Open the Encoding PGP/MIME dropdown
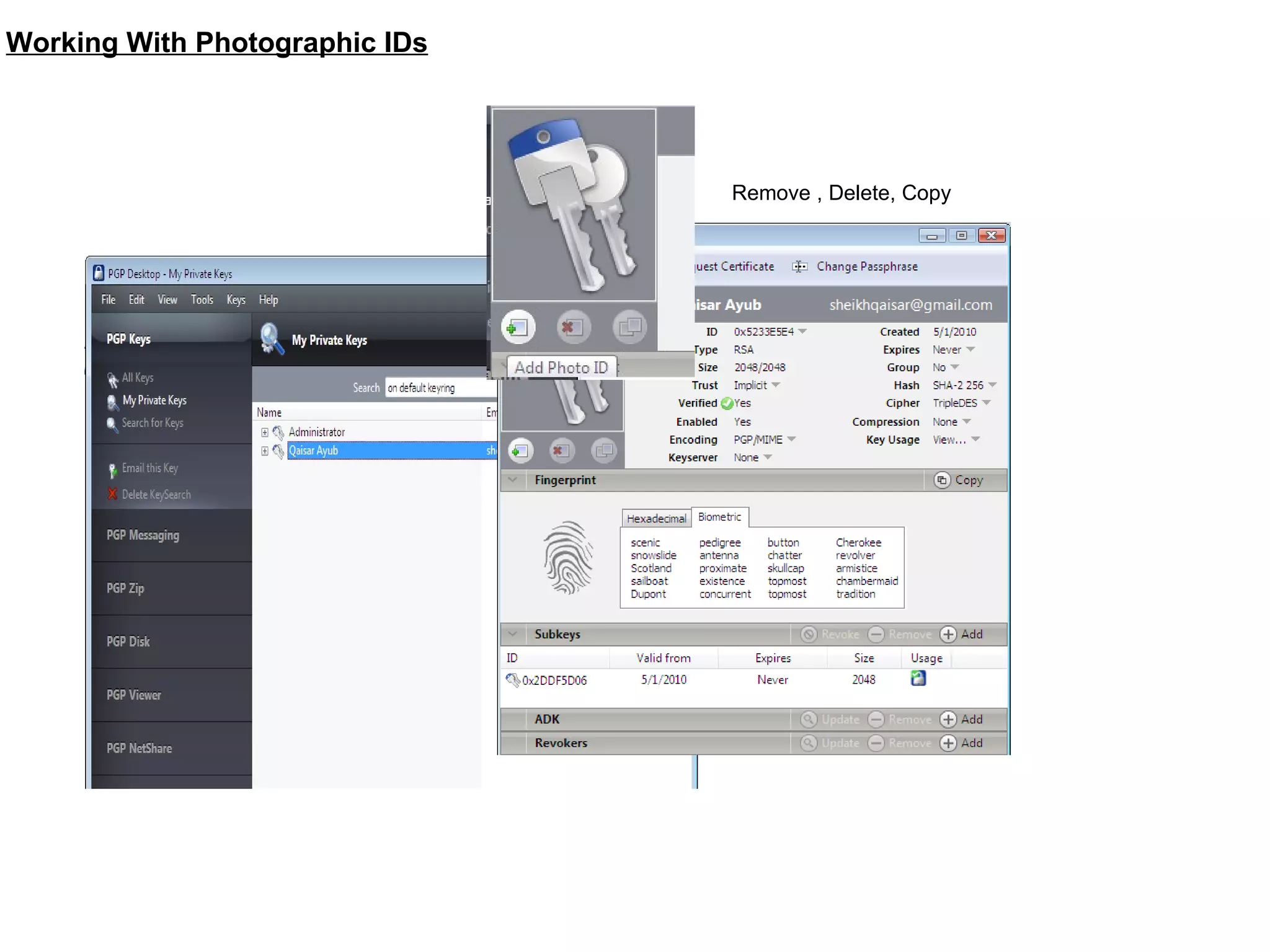The width and height of the screenshot is (1270, 952). click(x=791, y=439)
